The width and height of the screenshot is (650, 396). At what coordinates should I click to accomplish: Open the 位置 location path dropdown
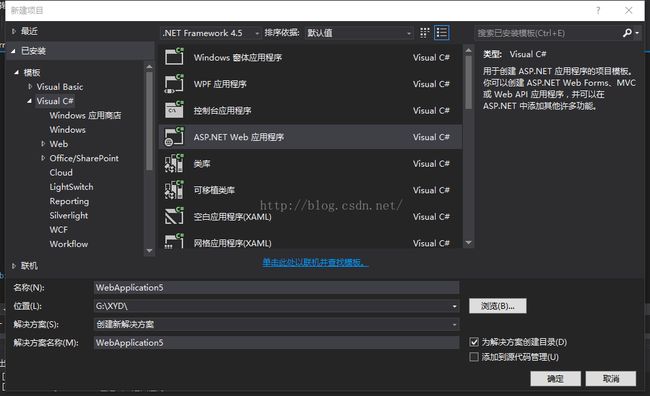click(x=454, y=306)
